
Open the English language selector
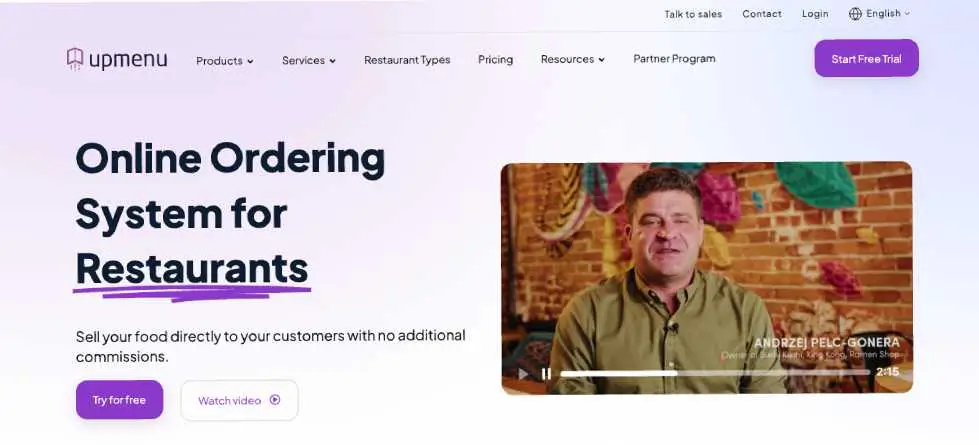[879, 14]
